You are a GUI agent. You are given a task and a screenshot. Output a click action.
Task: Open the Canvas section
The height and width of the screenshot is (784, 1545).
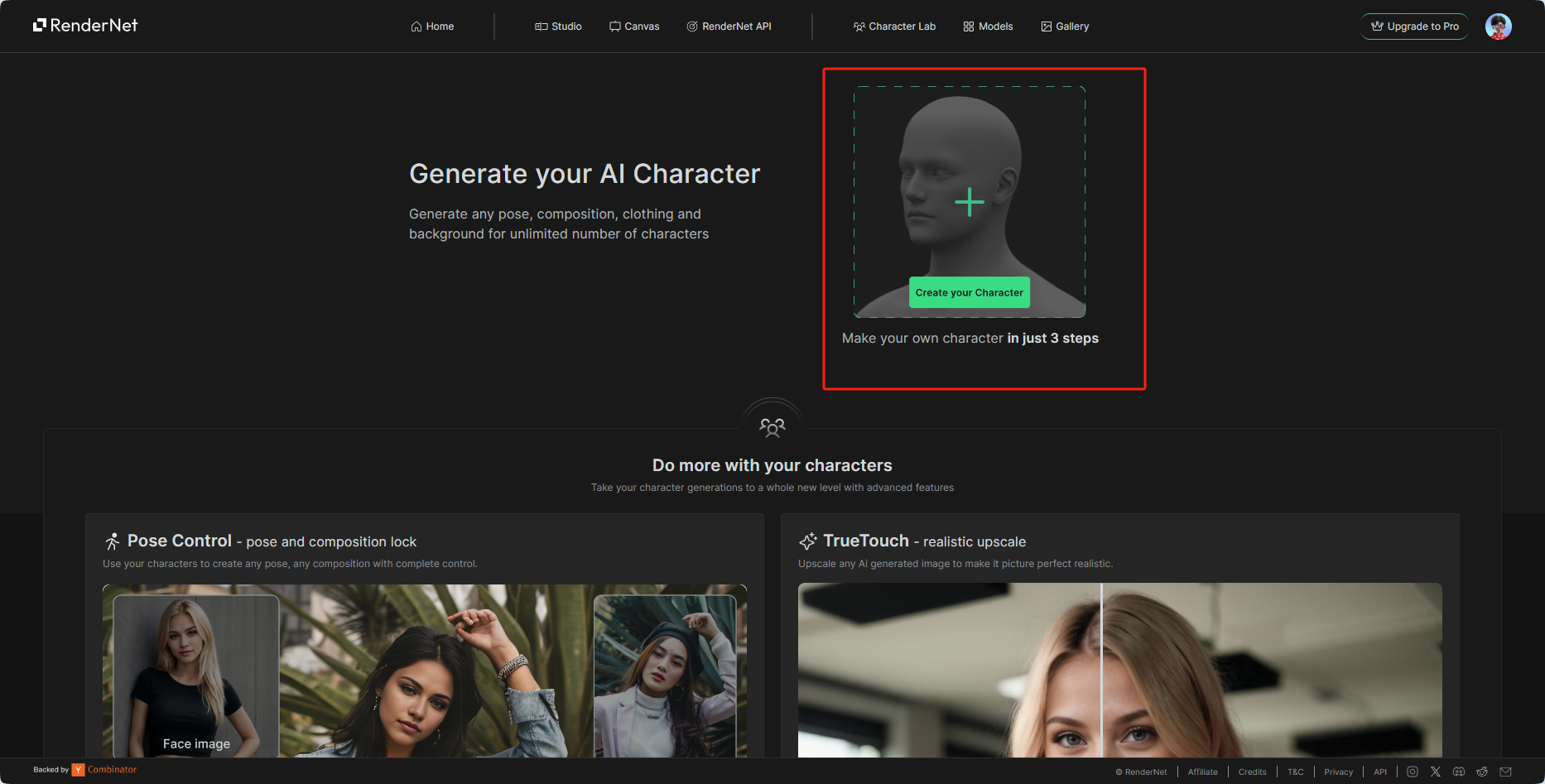coord(634,26)
